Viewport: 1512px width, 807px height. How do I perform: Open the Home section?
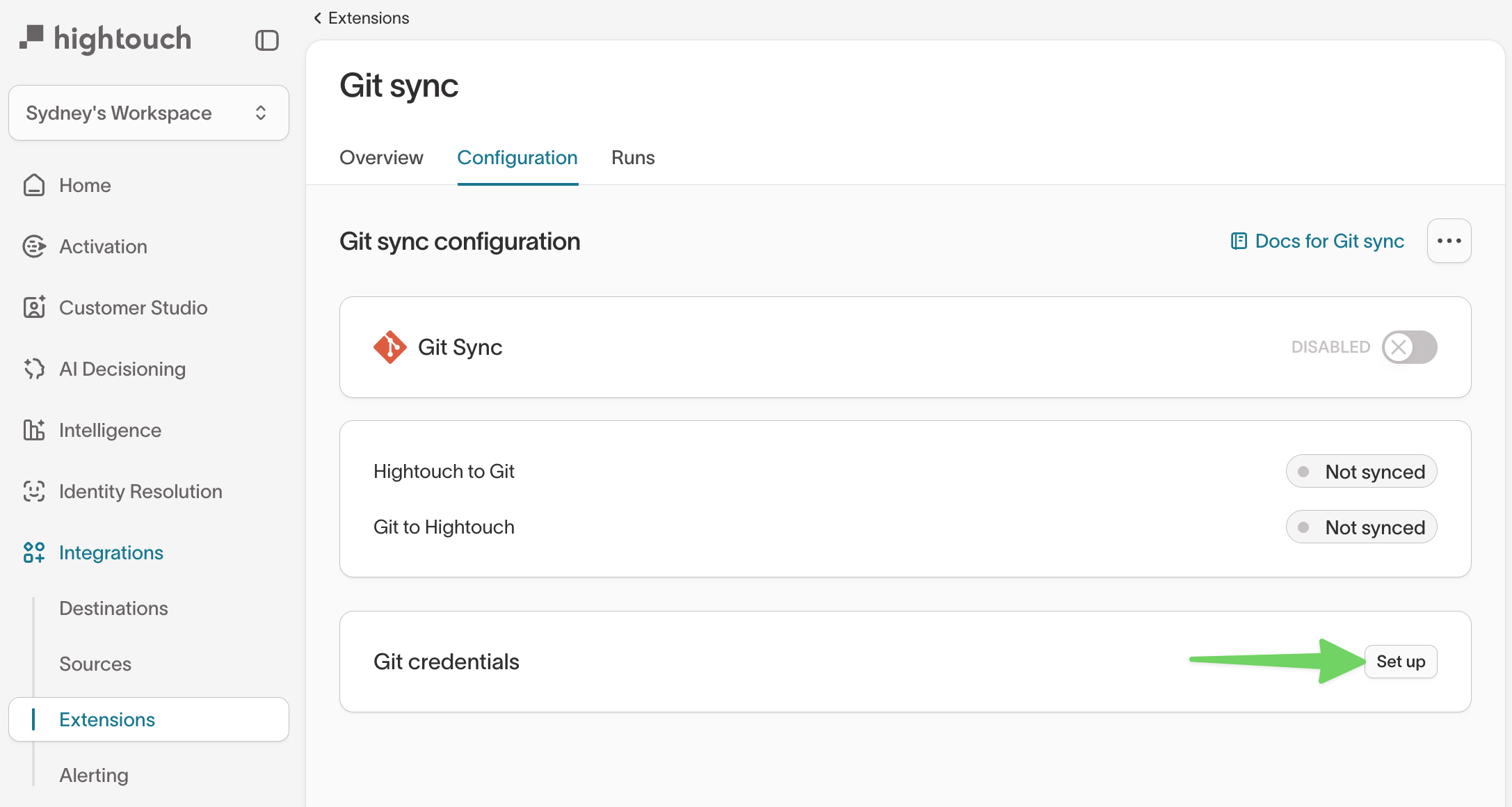[x=83, y=185]
